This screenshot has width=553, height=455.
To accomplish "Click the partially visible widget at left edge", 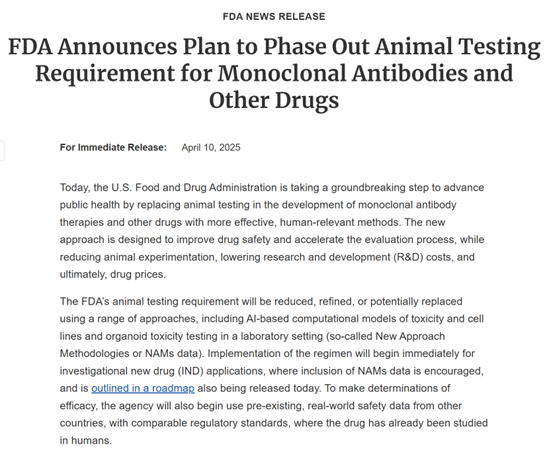I will (x=2, y=151).
